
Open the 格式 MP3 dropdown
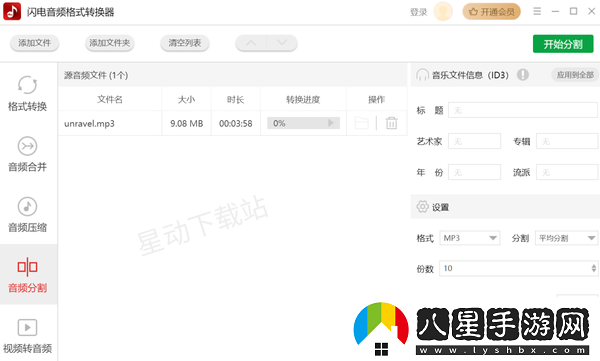(470, 238)
